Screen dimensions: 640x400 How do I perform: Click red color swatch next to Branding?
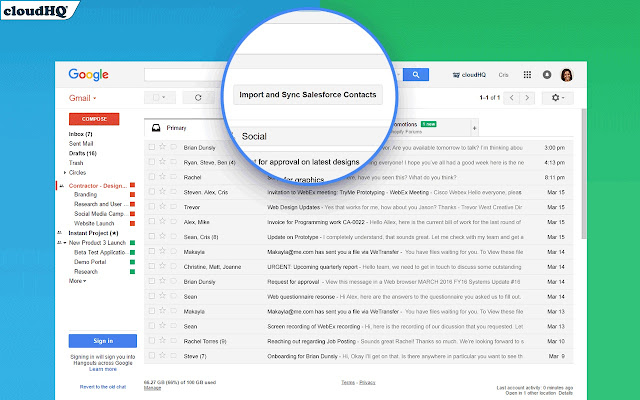[132, 195]
